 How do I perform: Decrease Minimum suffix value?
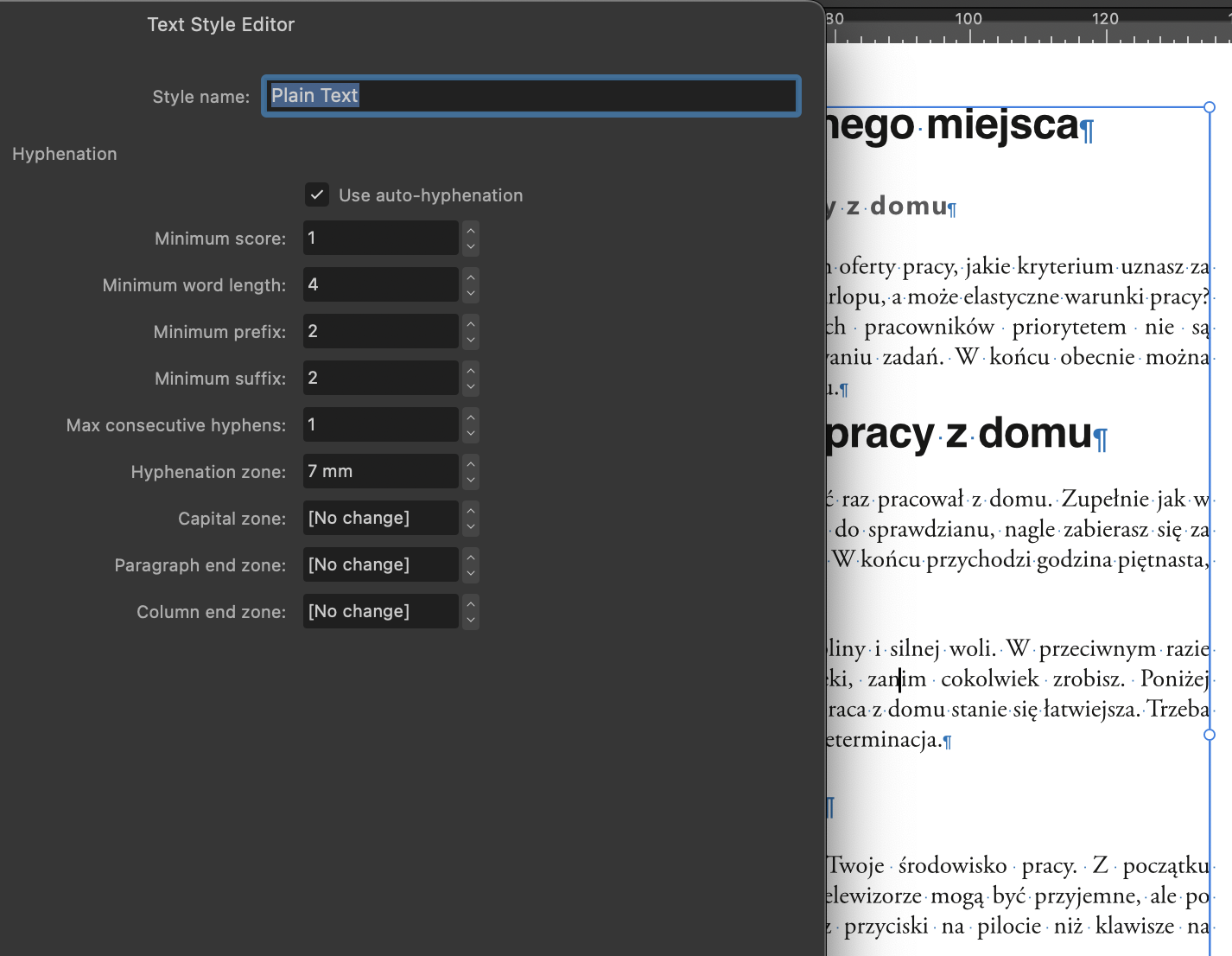tap(471, 387)
